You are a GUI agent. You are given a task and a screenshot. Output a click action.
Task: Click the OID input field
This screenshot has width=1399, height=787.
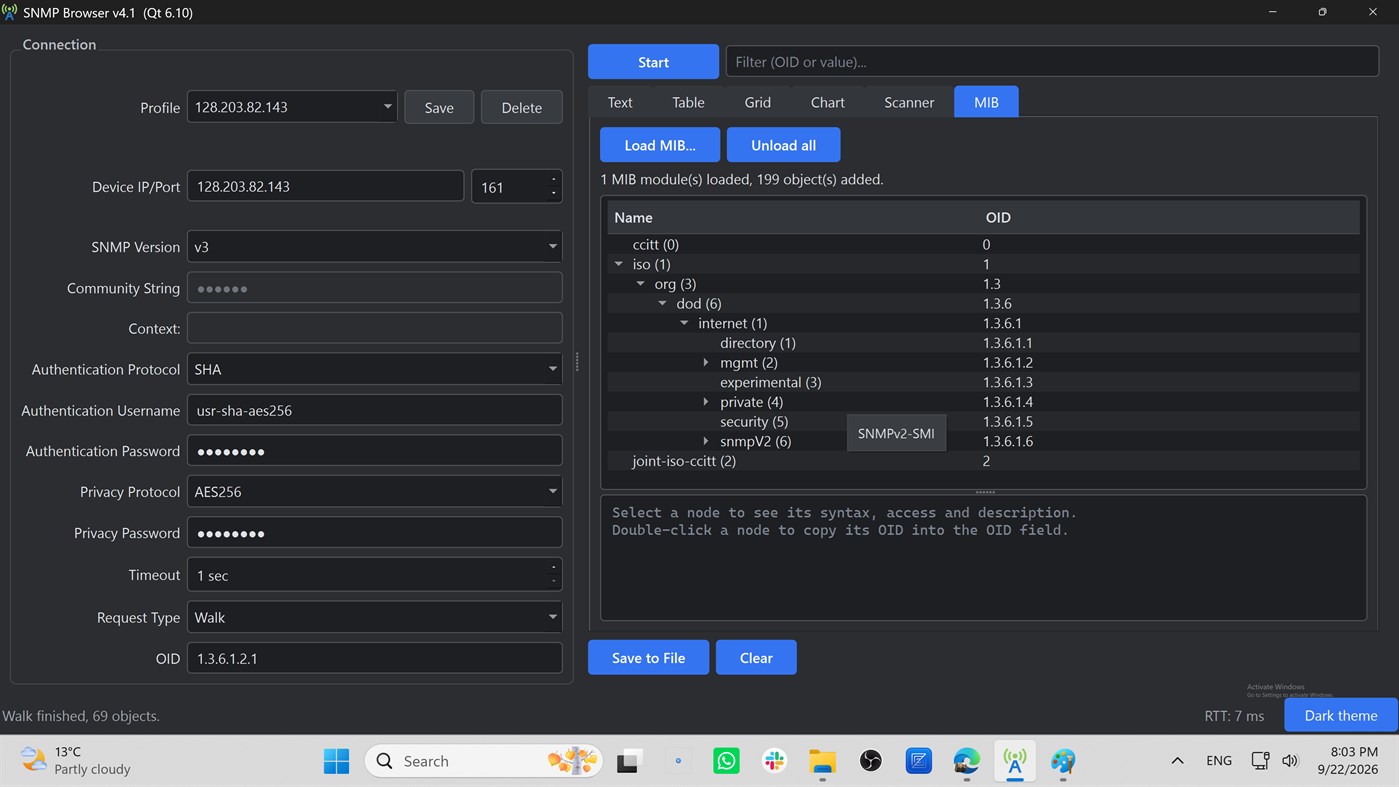374,658
